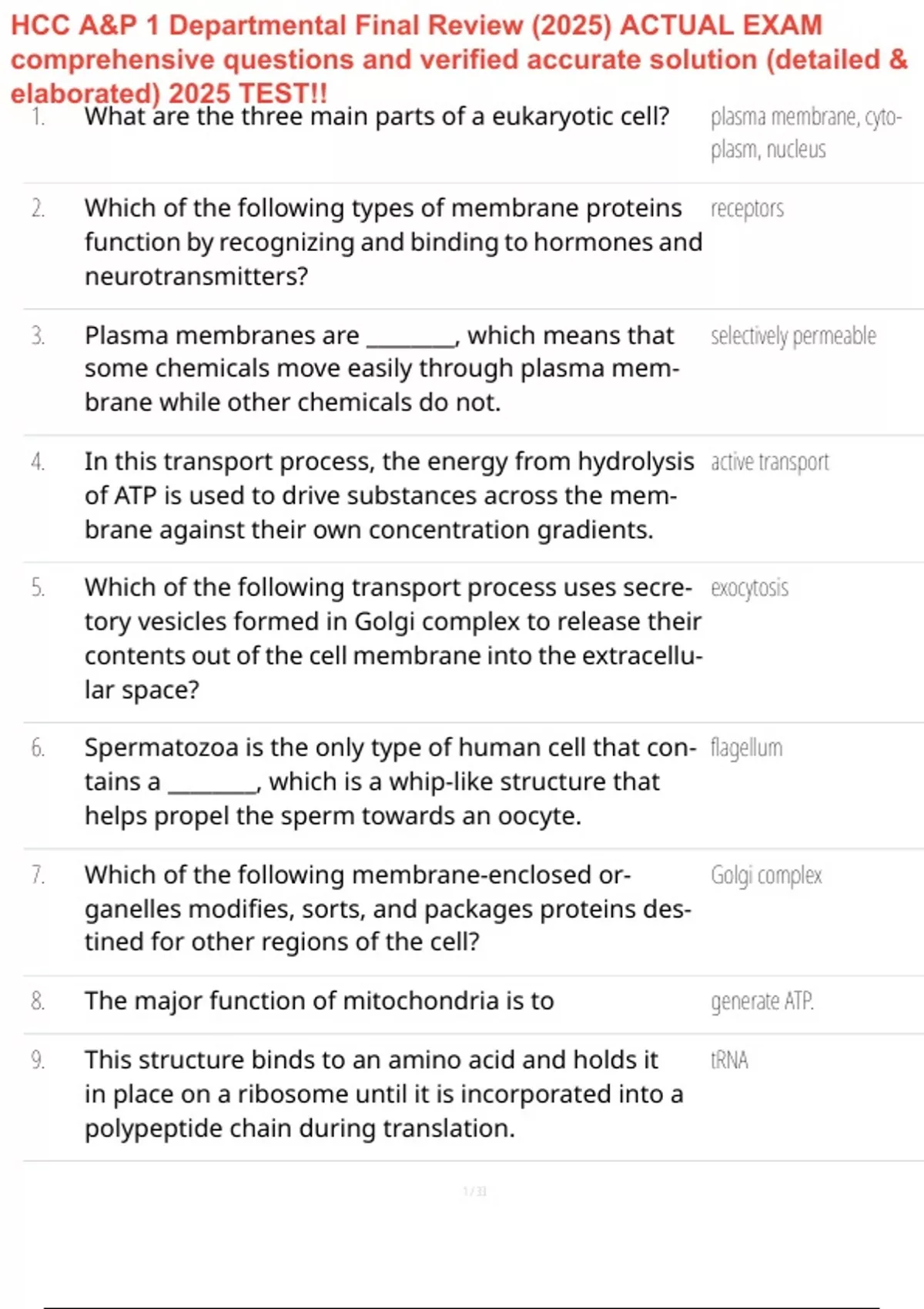The height and width of the screenshot is (1309, 924).
Task: Select the 'generate ATP.' answer text
Action: pos(762,1001)
